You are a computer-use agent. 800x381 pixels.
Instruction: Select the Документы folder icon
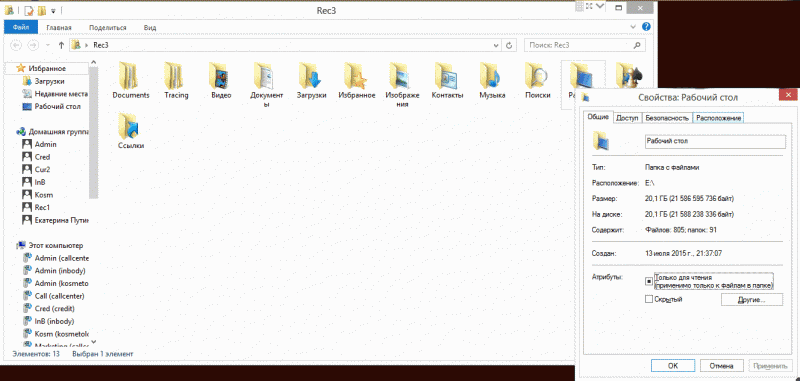(266, 75)
